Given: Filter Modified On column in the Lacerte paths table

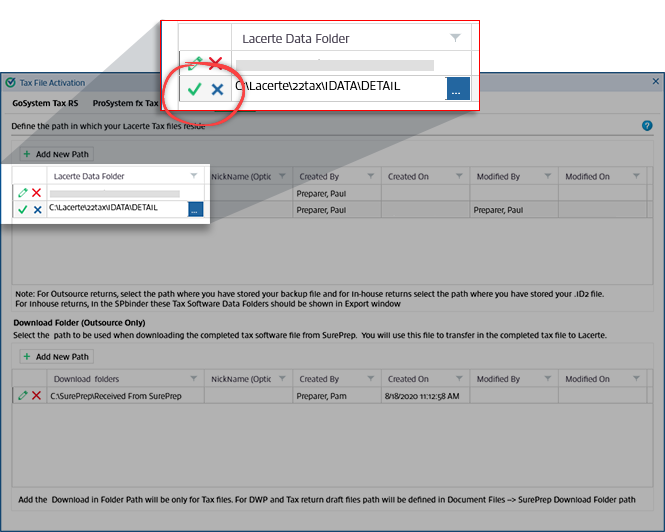Looking at the screenshot, I should (x=636, y=176).
